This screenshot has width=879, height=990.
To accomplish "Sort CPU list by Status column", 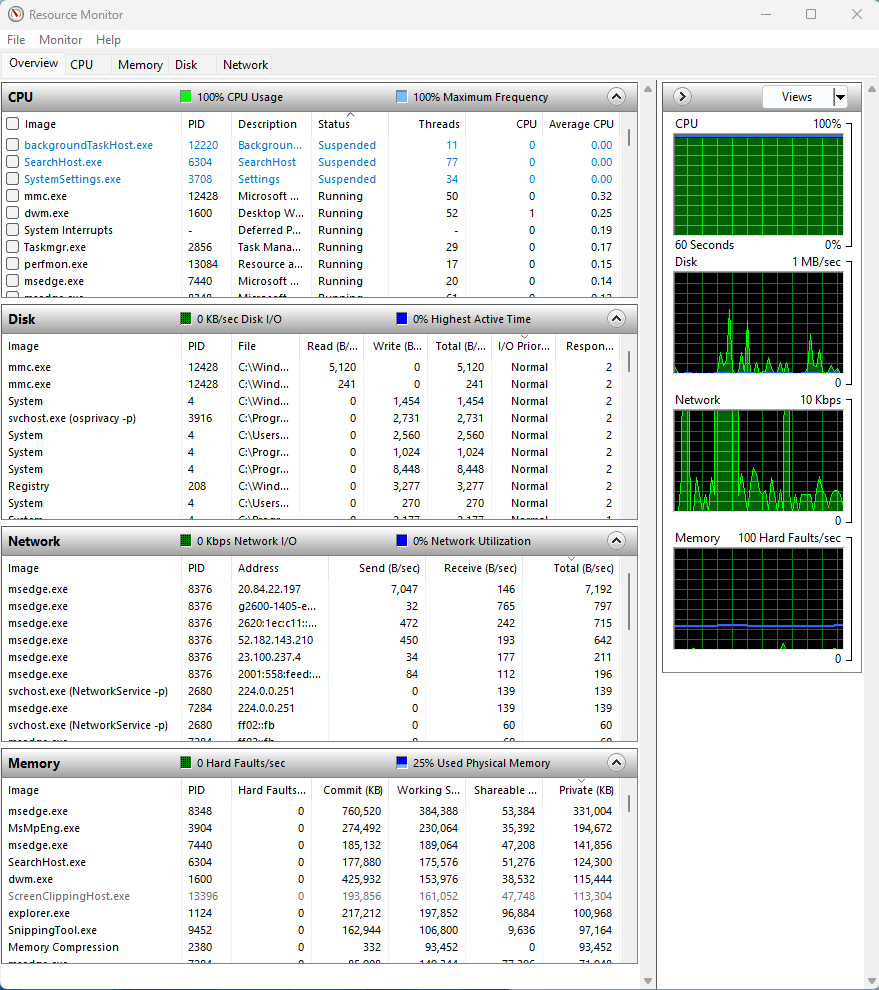I will 350,124.
